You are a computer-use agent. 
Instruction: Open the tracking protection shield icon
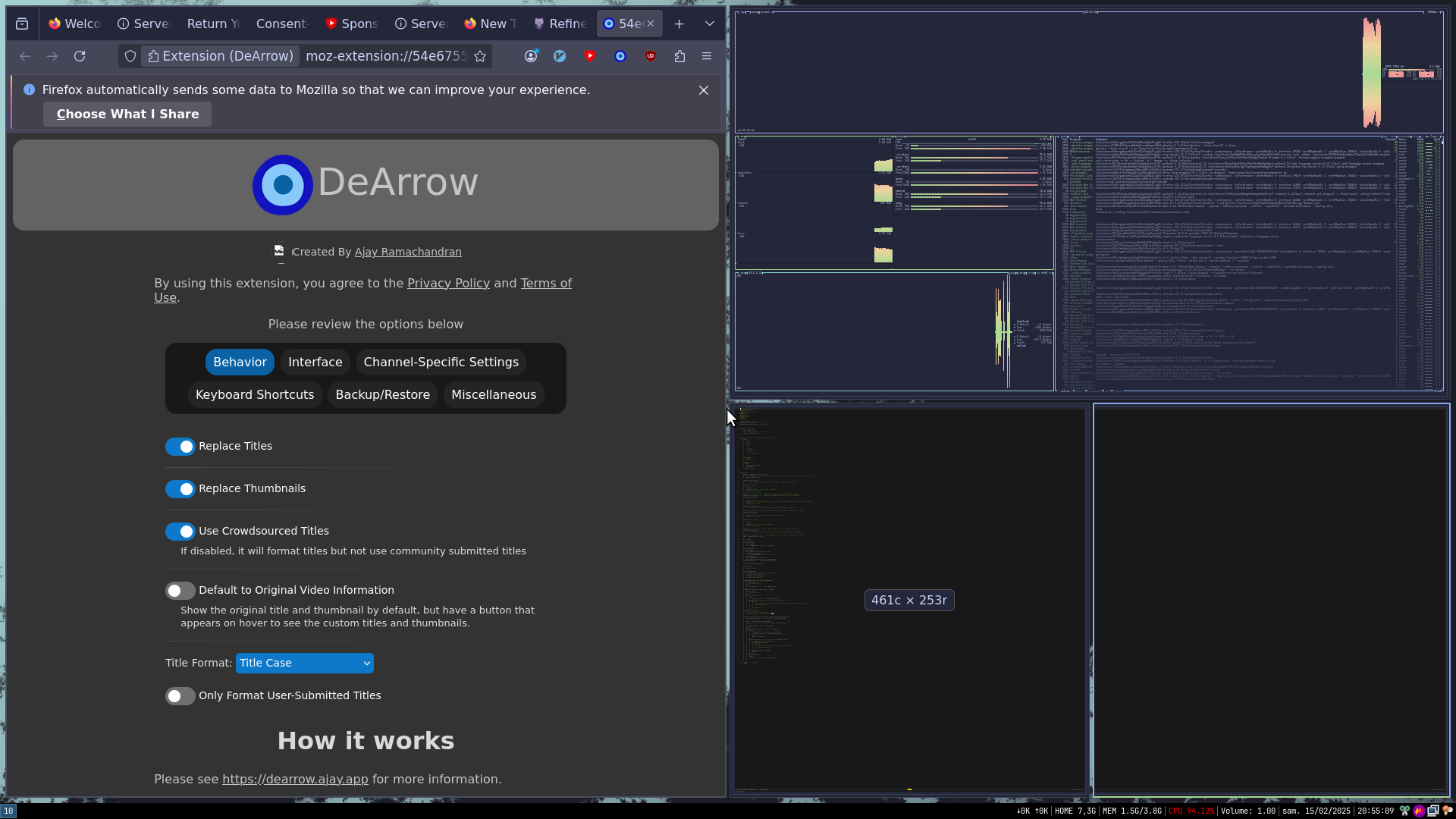tap(130, 56)
